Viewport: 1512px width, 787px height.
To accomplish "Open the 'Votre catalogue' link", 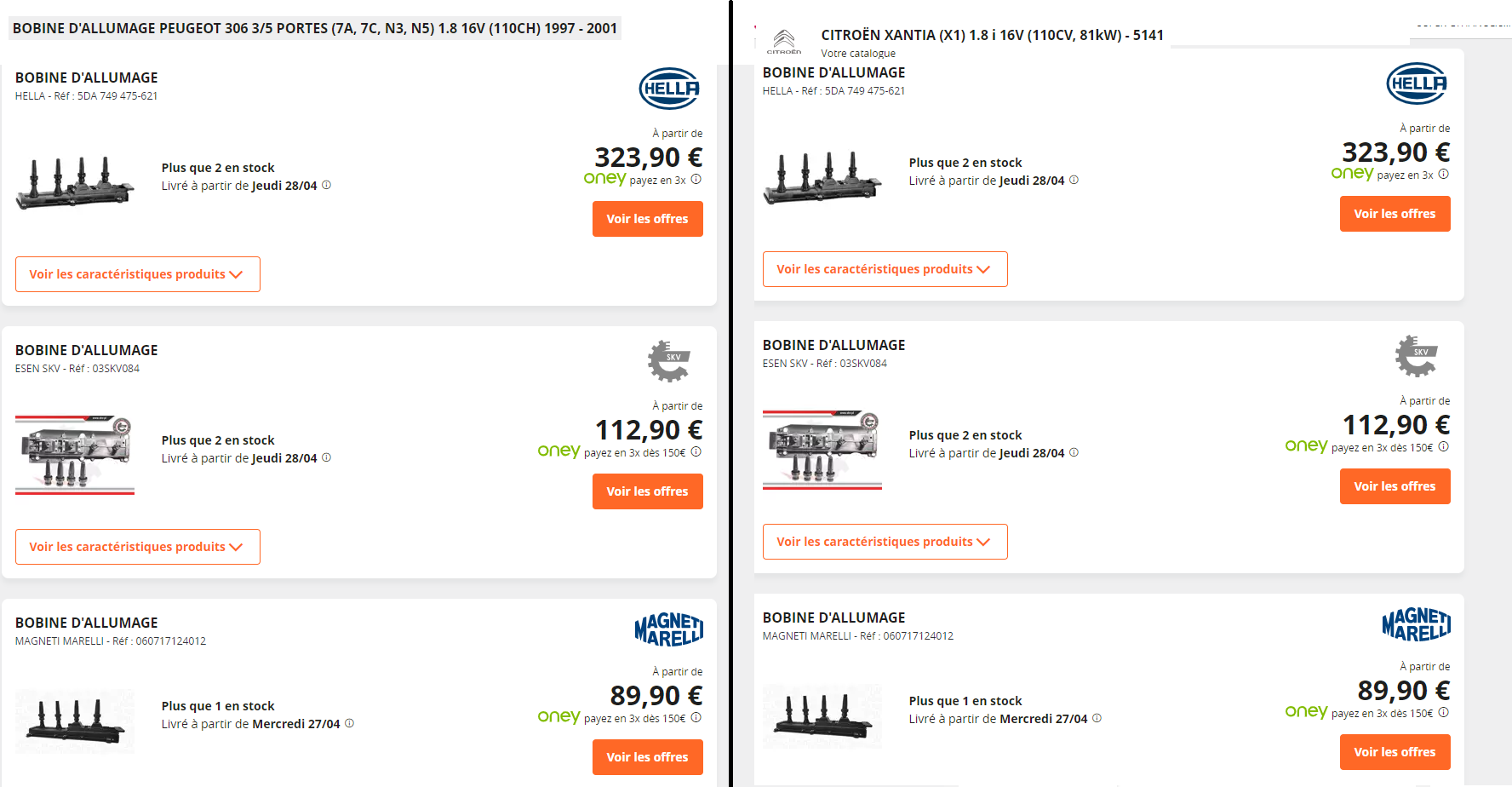I will [x=858, y=53].
